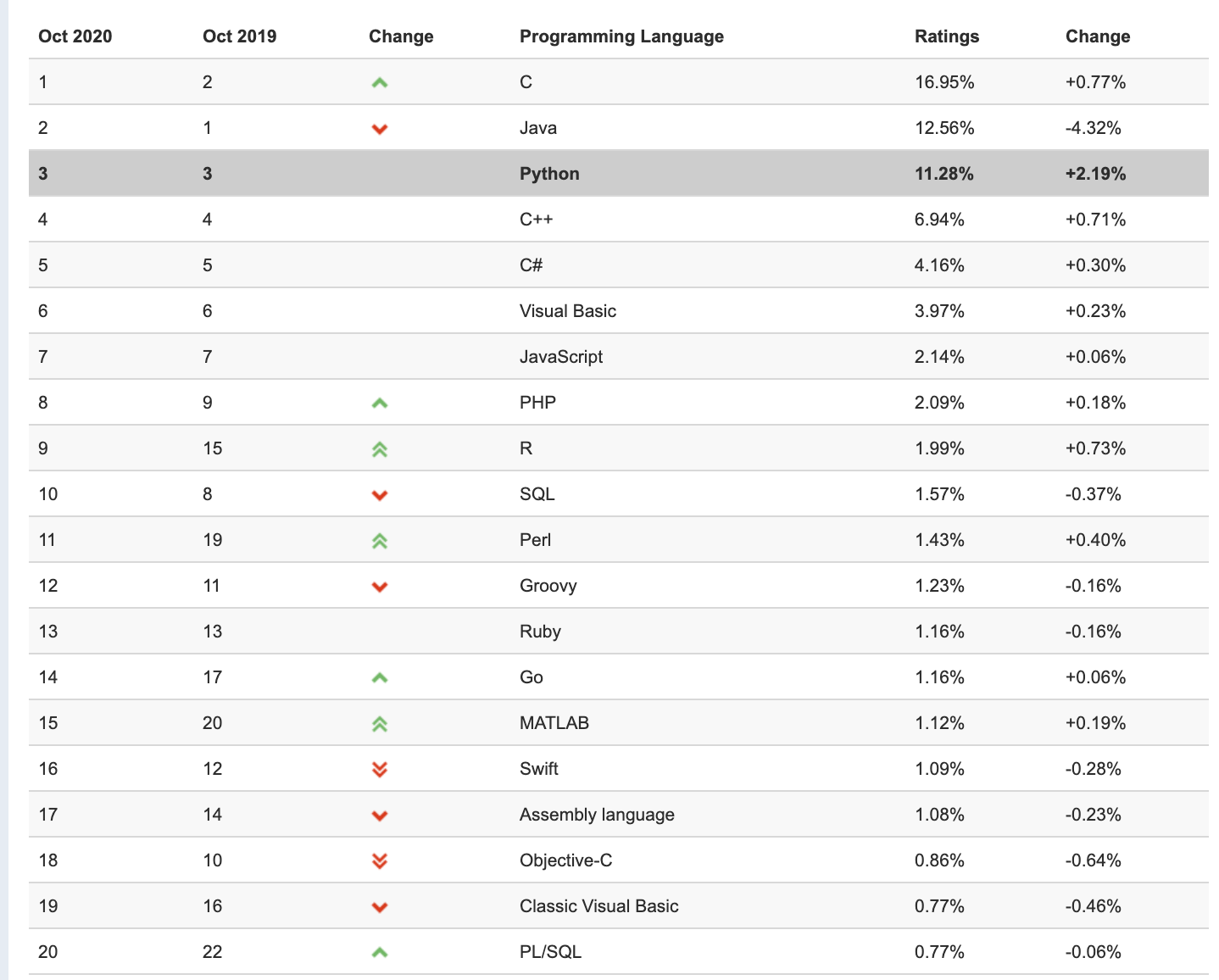
Task: Select the highlighted Python language name
Action: (x=549, y=174)
